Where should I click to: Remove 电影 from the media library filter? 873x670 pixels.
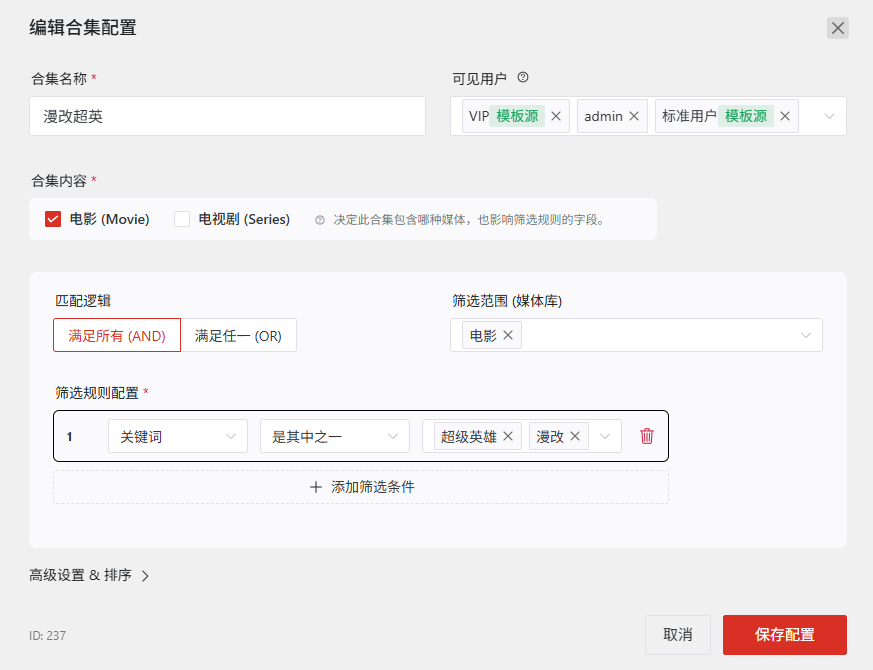click(508, 335)
